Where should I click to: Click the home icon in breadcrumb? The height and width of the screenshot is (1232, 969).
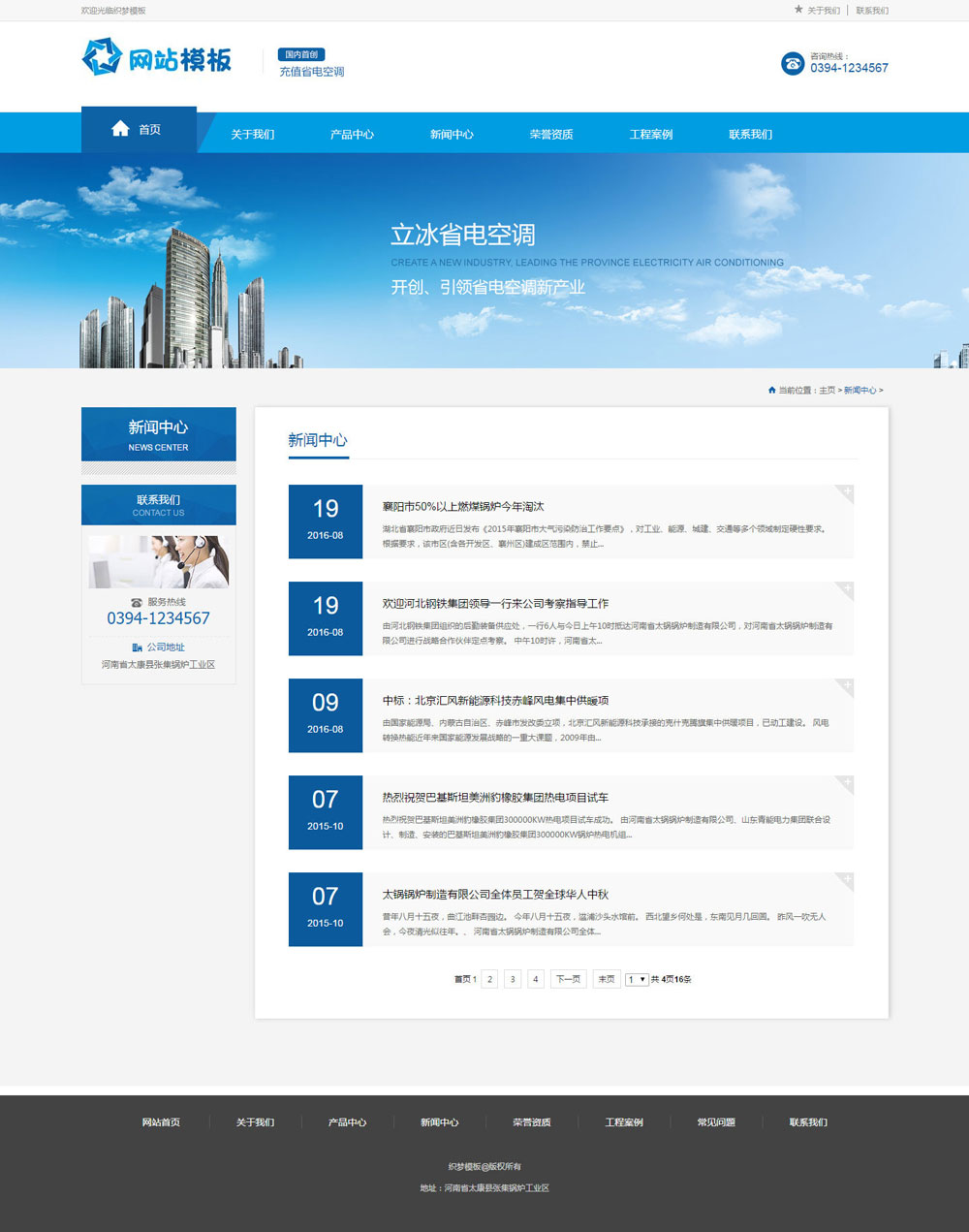tap(771, 390)
